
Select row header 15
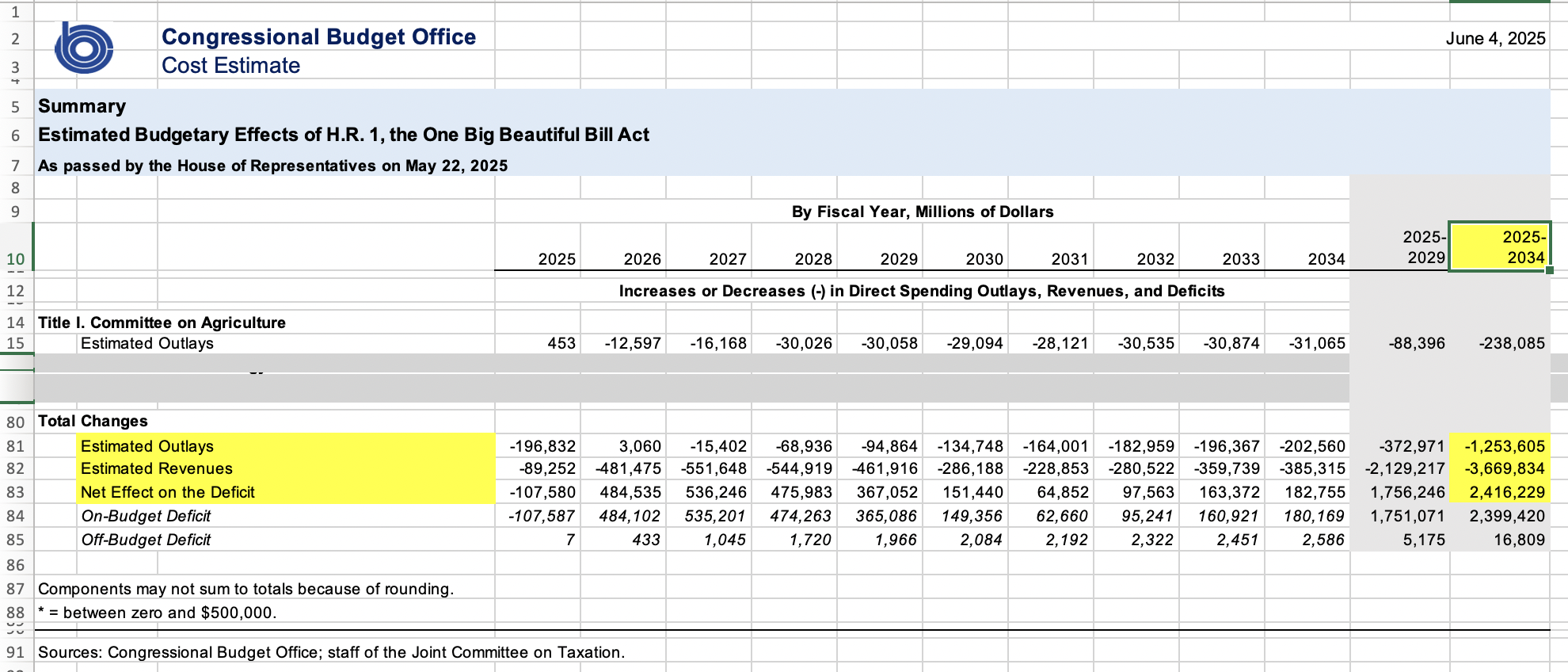click(x=16, y=343)
